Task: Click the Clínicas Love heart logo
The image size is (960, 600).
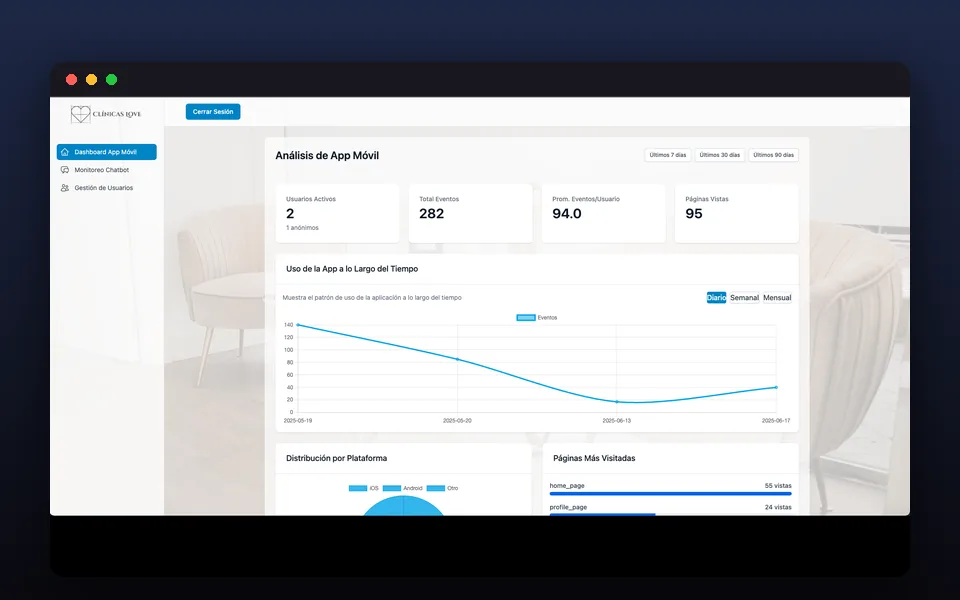Action: click(80, 114)
